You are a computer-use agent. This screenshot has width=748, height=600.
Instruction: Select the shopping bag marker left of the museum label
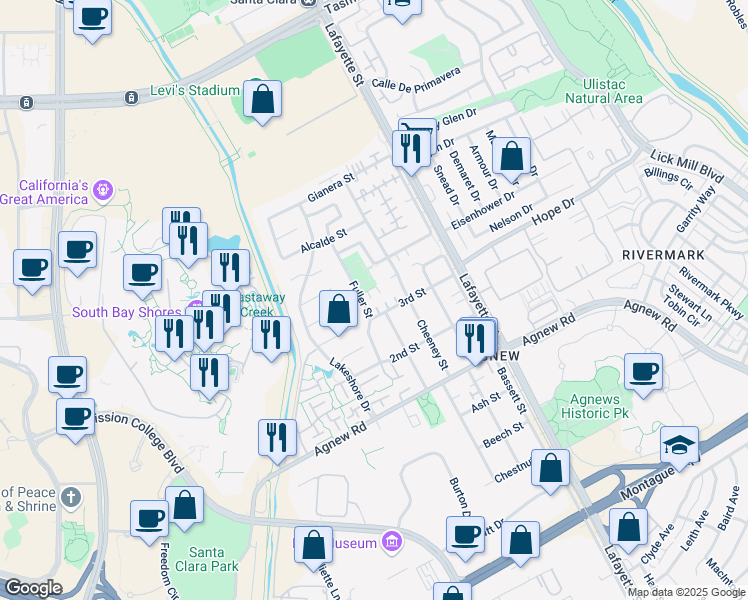pos(313,546)
